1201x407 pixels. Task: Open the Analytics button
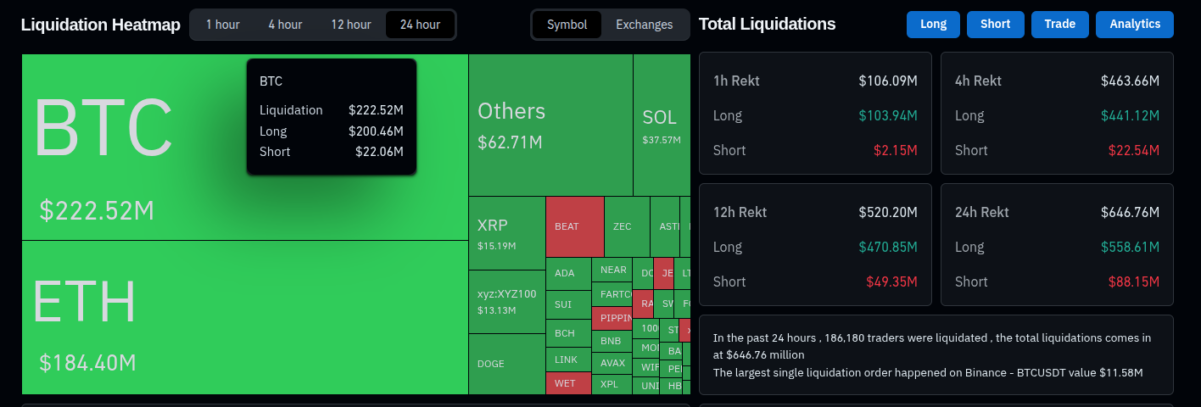pyautogui.click(x=1134, y=24)
